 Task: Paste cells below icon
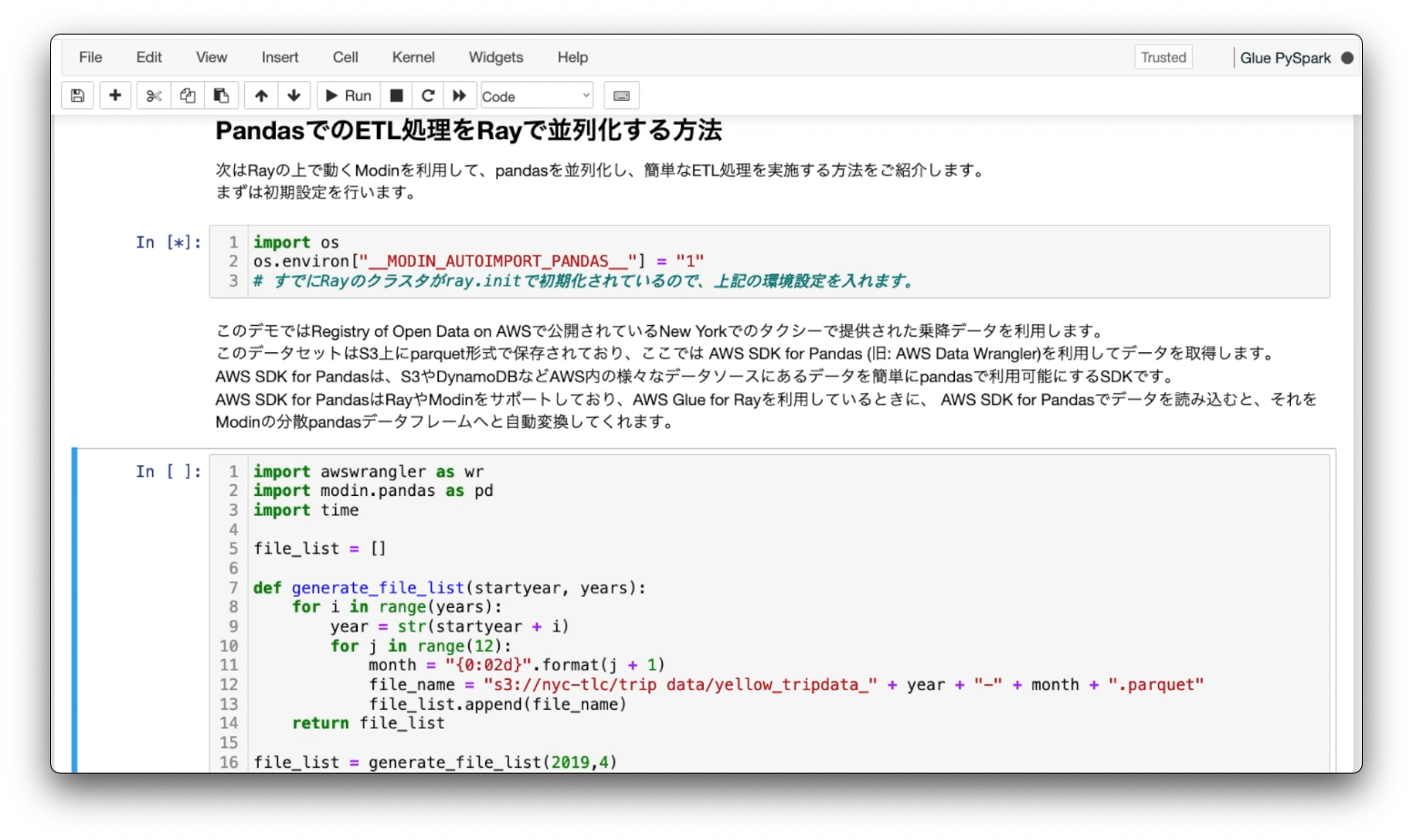221,96
